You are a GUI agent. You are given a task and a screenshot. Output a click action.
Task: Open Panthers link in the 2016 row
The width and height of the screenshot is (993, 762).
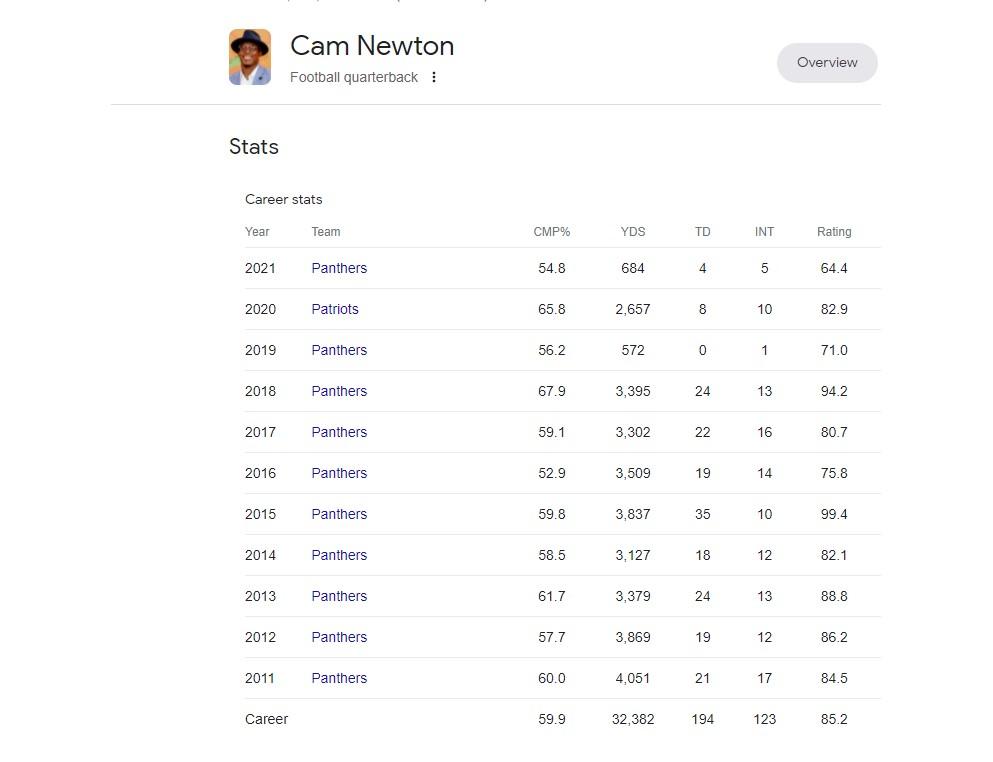(x=339, y=473)
